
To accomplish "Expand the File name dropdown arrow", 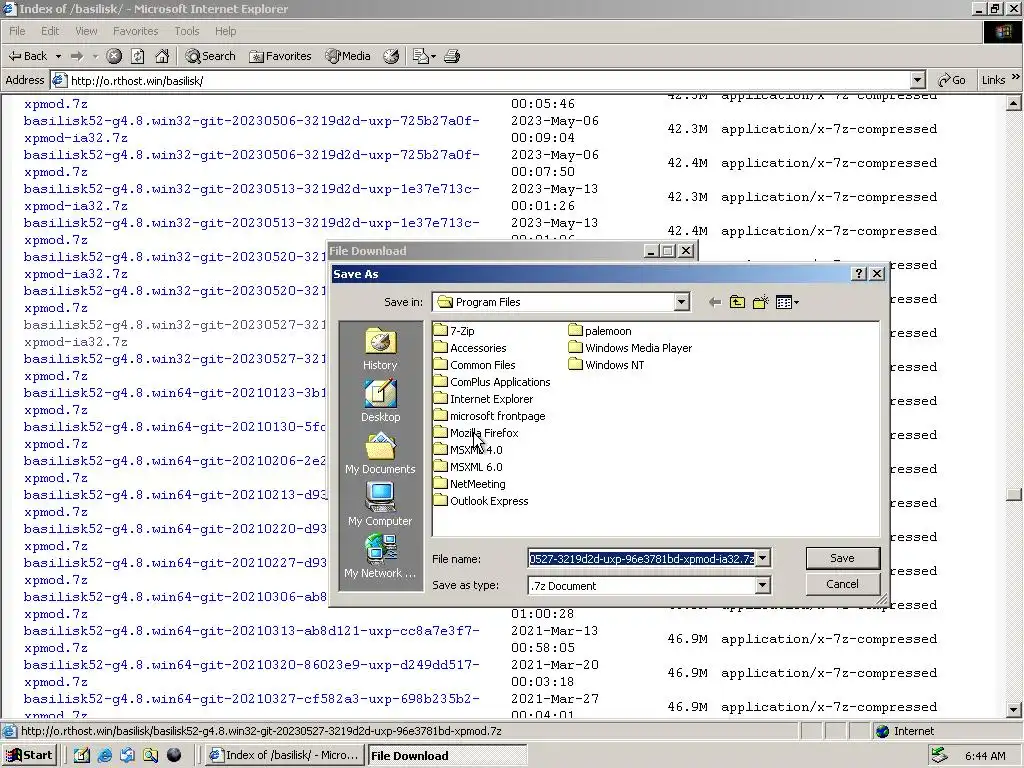I will [763, 558].
